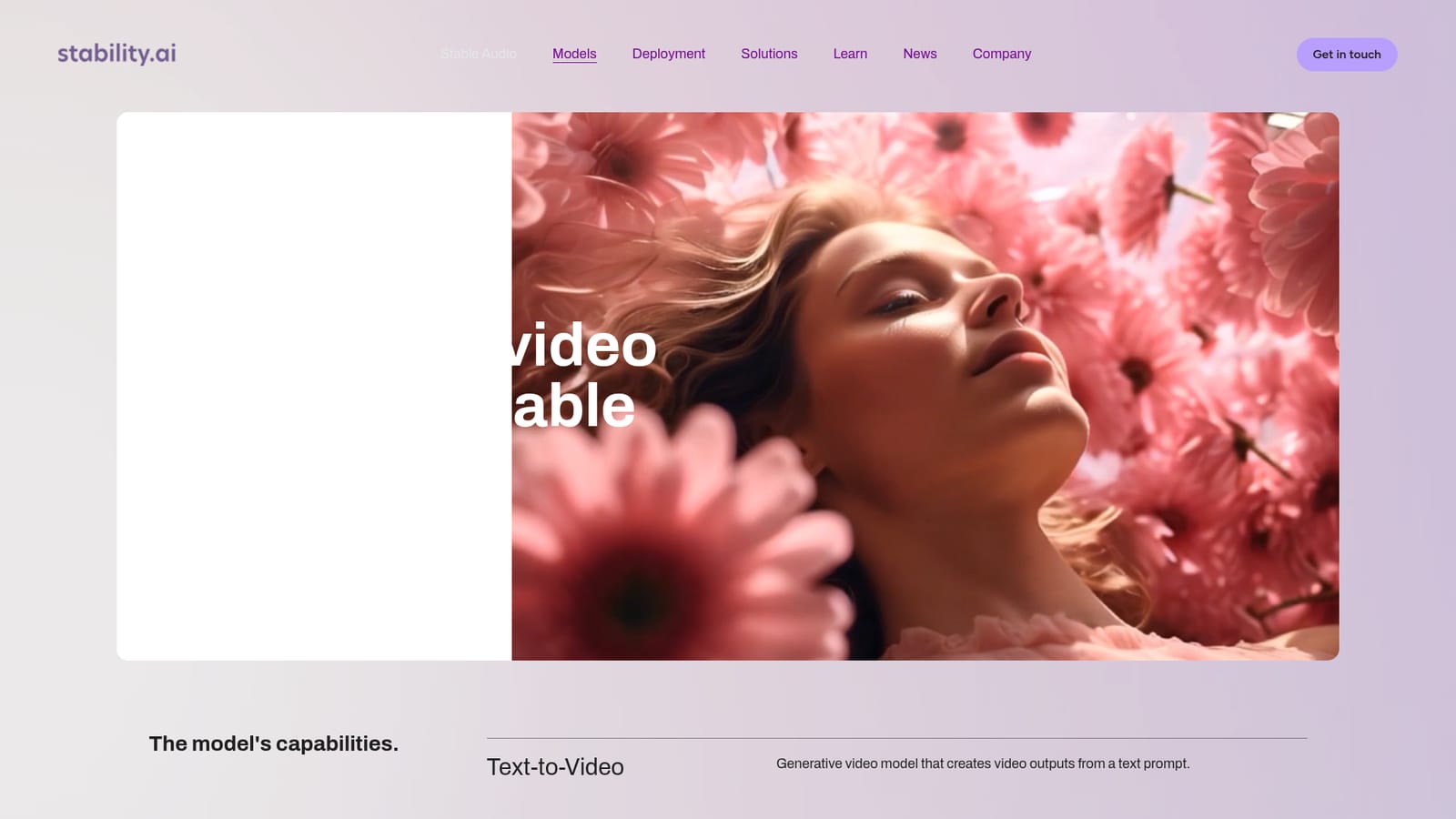
Task: Open the Deployment menu
Action: 669,54
